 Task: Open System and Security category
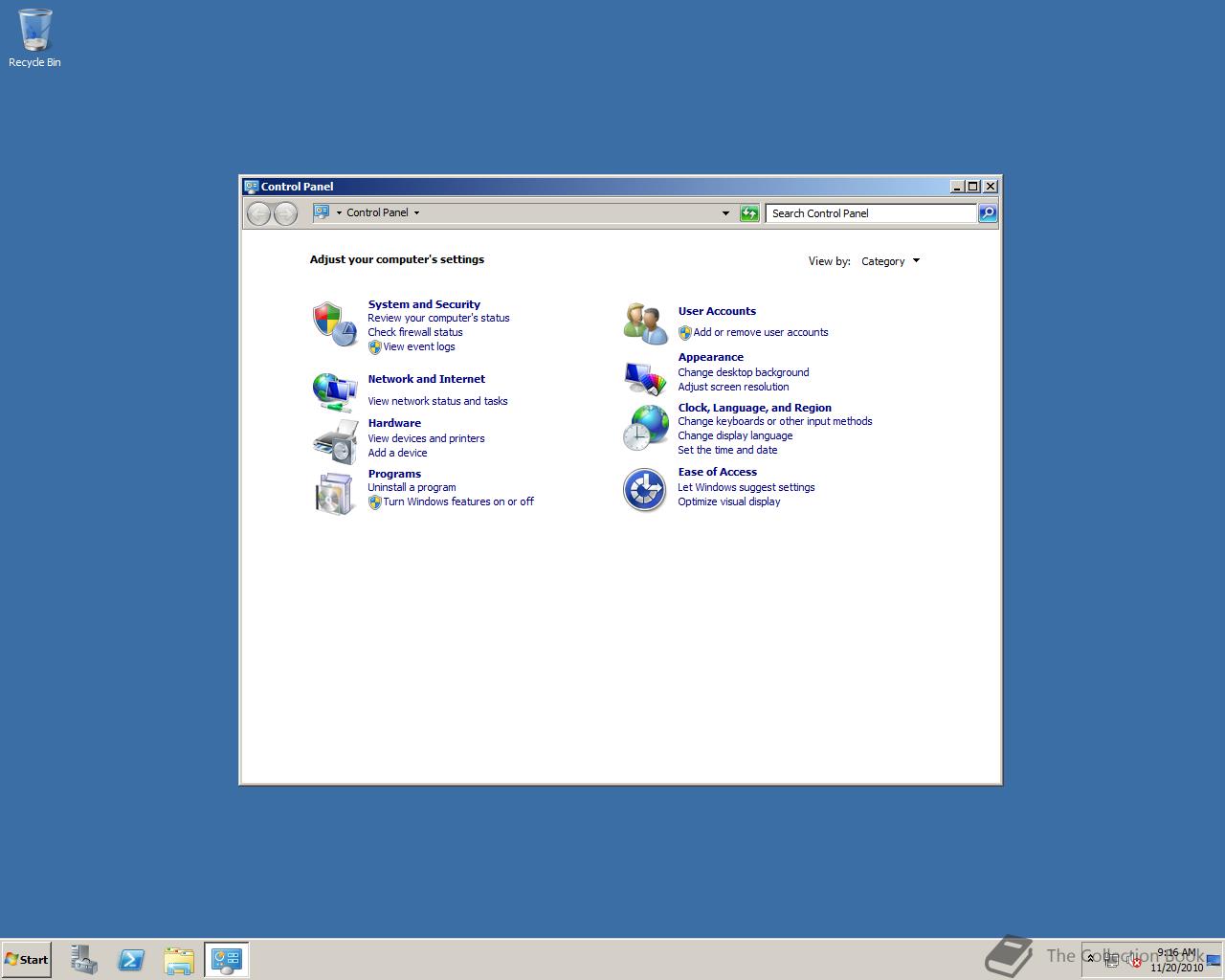[x=424, y=304]
